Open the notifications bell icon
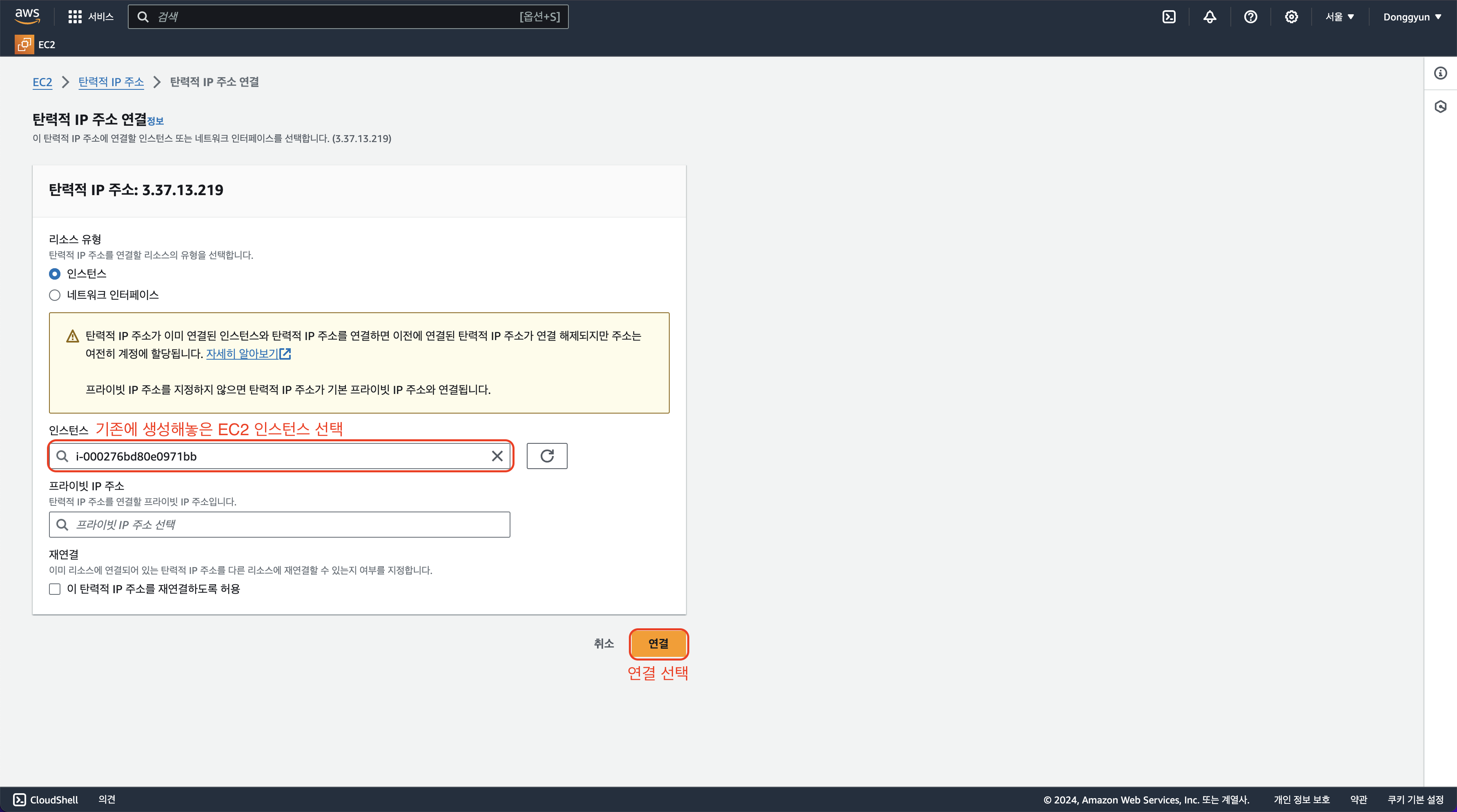This screenshot has height=812, width=1457. [x=1209, y=17]
